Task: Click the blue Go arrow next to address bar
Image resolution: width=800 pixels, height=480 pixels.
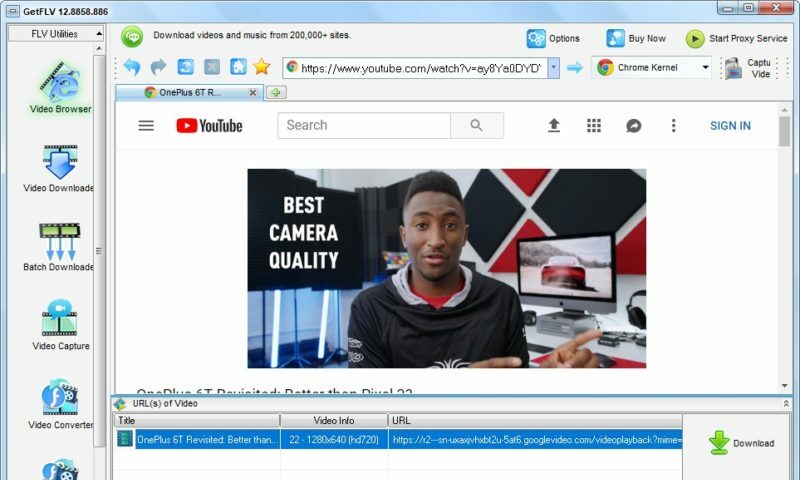Action: (575, 67)
